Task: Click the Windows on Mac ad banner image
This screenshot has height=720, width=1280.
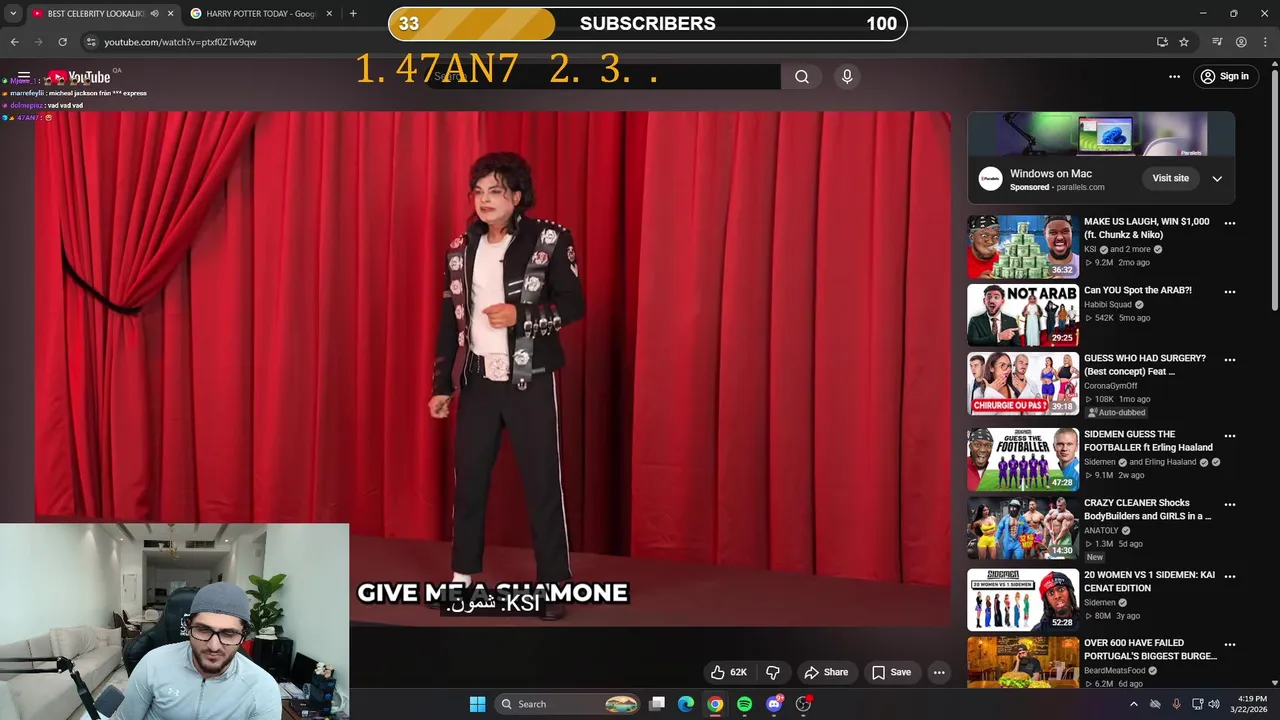Action: (x=1101, y=134)
